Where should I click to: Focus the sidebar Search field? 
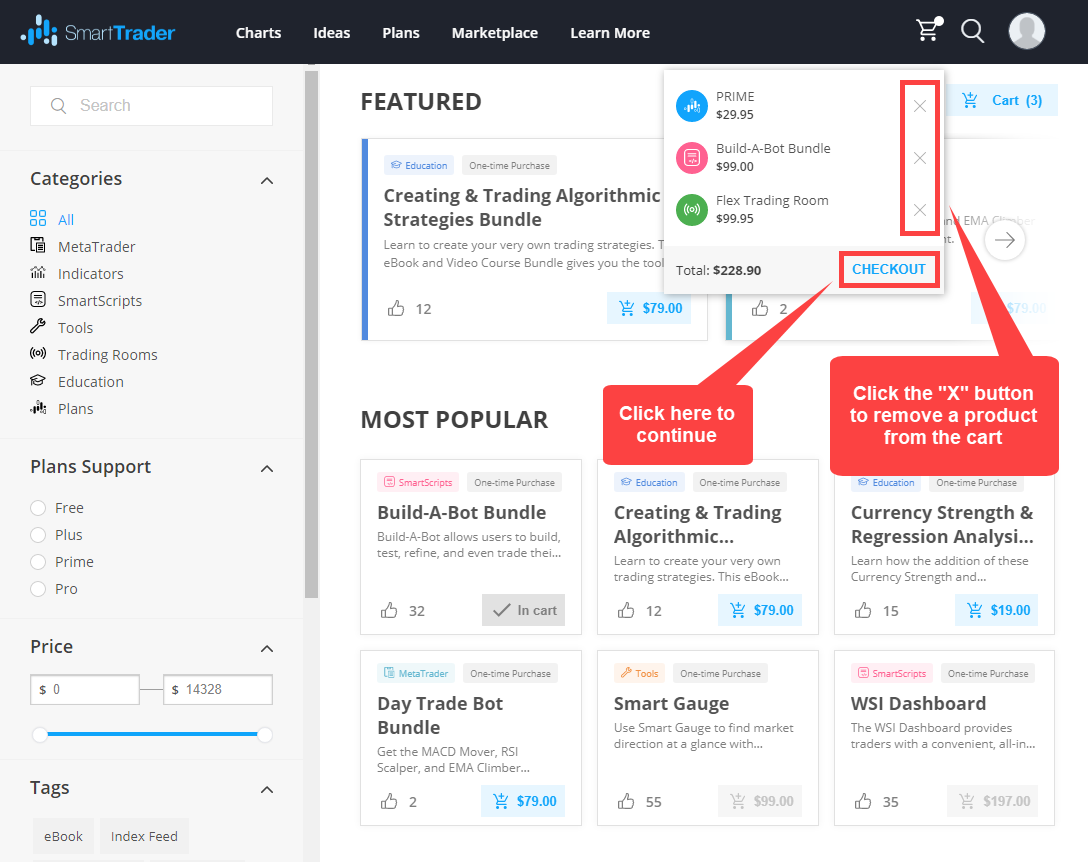(x=151, y=105)
